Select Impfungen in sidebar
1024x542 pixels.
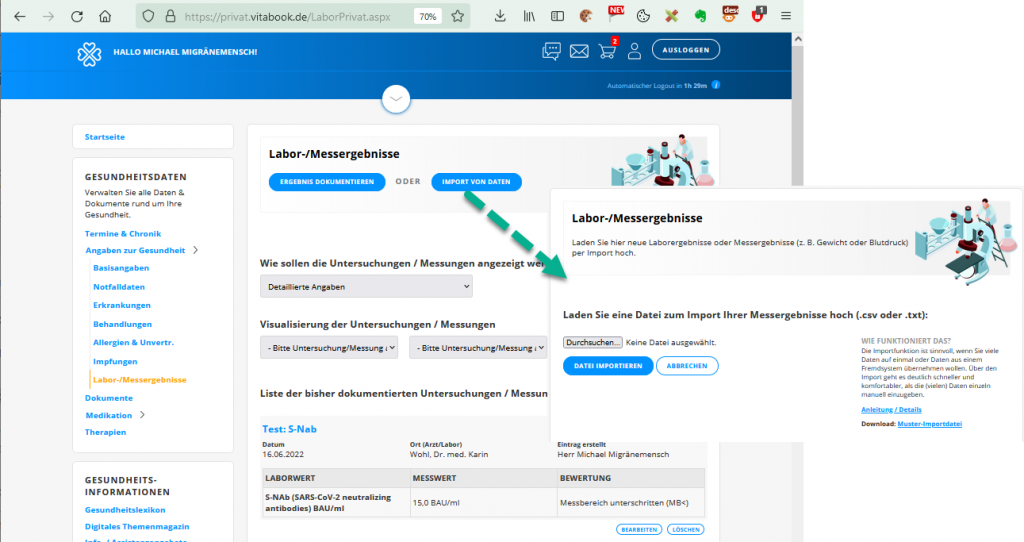115,361
